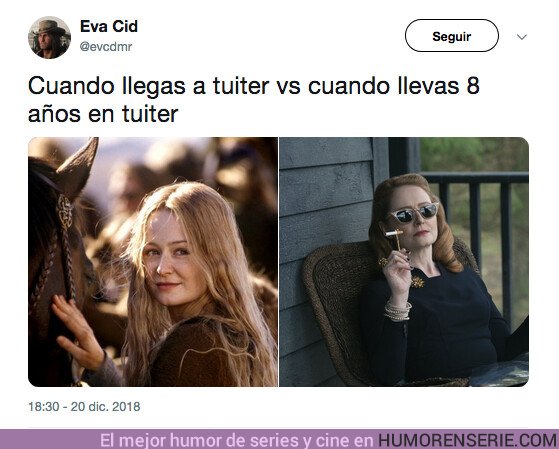Click the cigarette holder in the right photo
559x449 pixels.
pyautogui.click(x=396, y=238)
